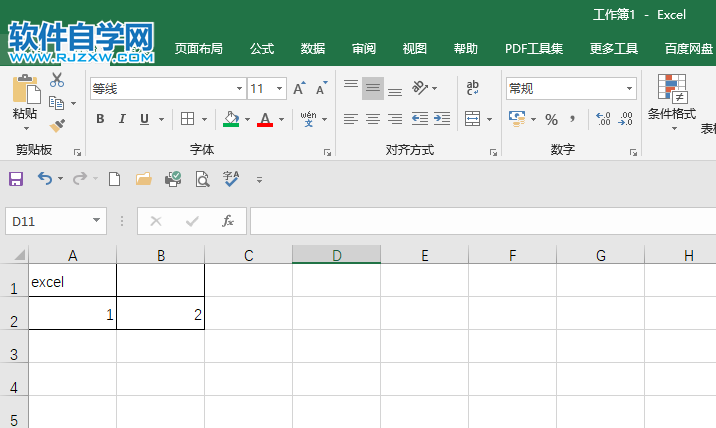Decrease font size with small A icon
Viewport: 716px width, 428px height.
coord(321,88)
